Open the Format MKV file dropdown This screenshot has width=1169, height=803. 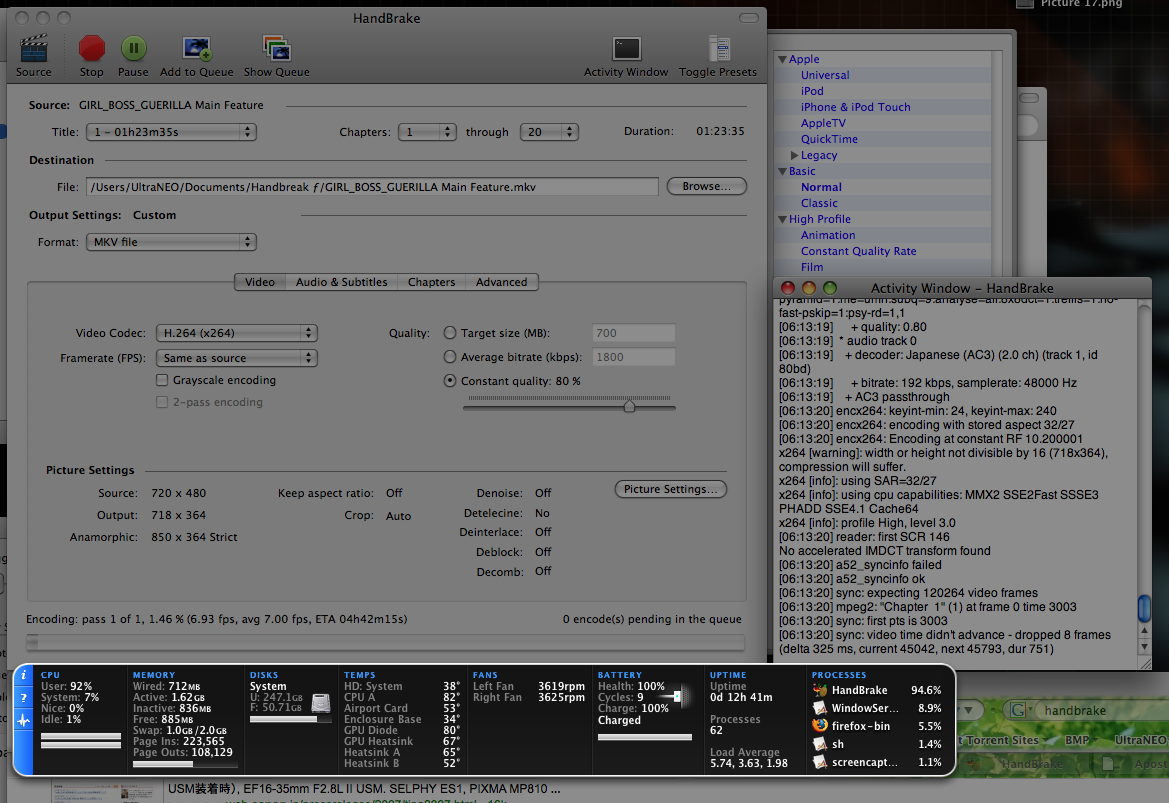pyautogui.click(x=172, y=242)
